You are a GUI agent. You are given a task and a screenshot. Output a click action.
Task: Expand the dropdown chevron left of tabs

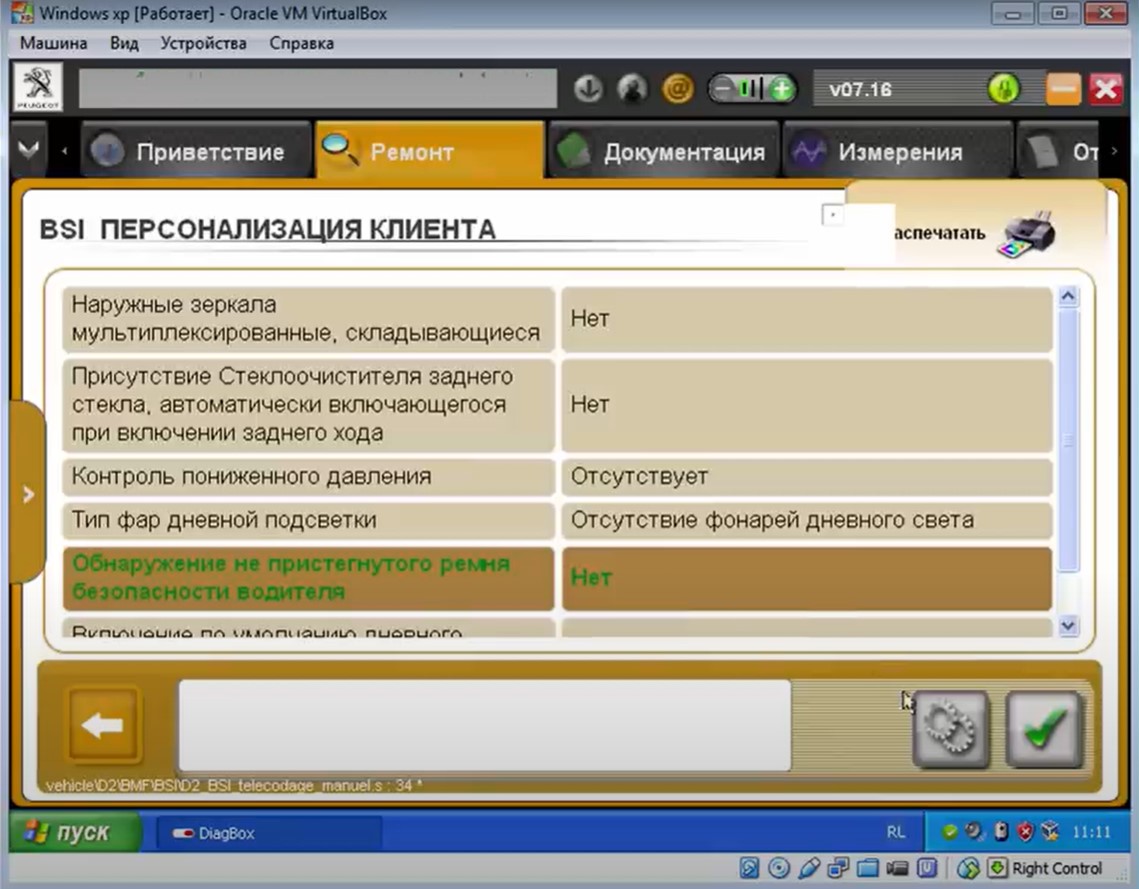pyautogui.click(x=28, y=150)
